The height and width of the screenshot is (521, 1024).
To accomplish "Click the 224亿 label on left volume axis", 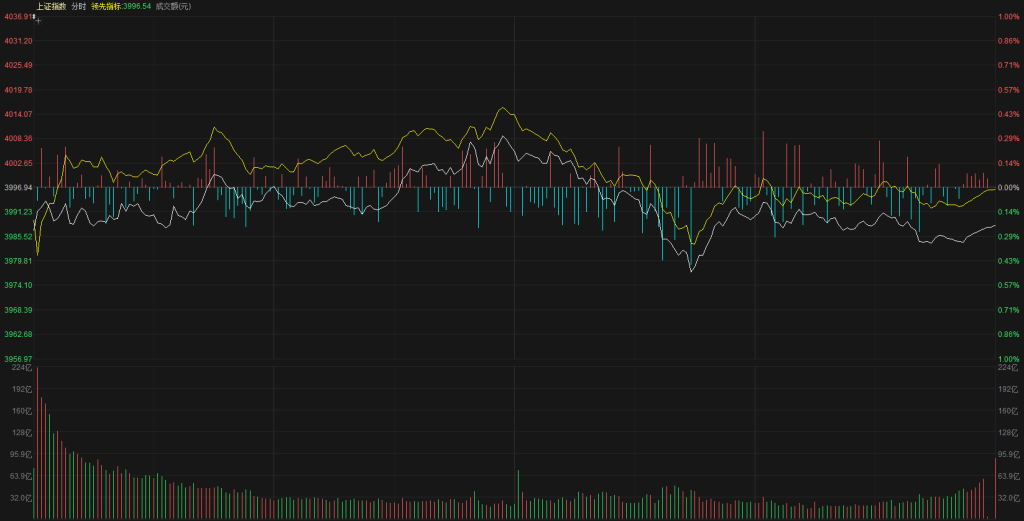I will pyautogui.click(x=20, y=368).
